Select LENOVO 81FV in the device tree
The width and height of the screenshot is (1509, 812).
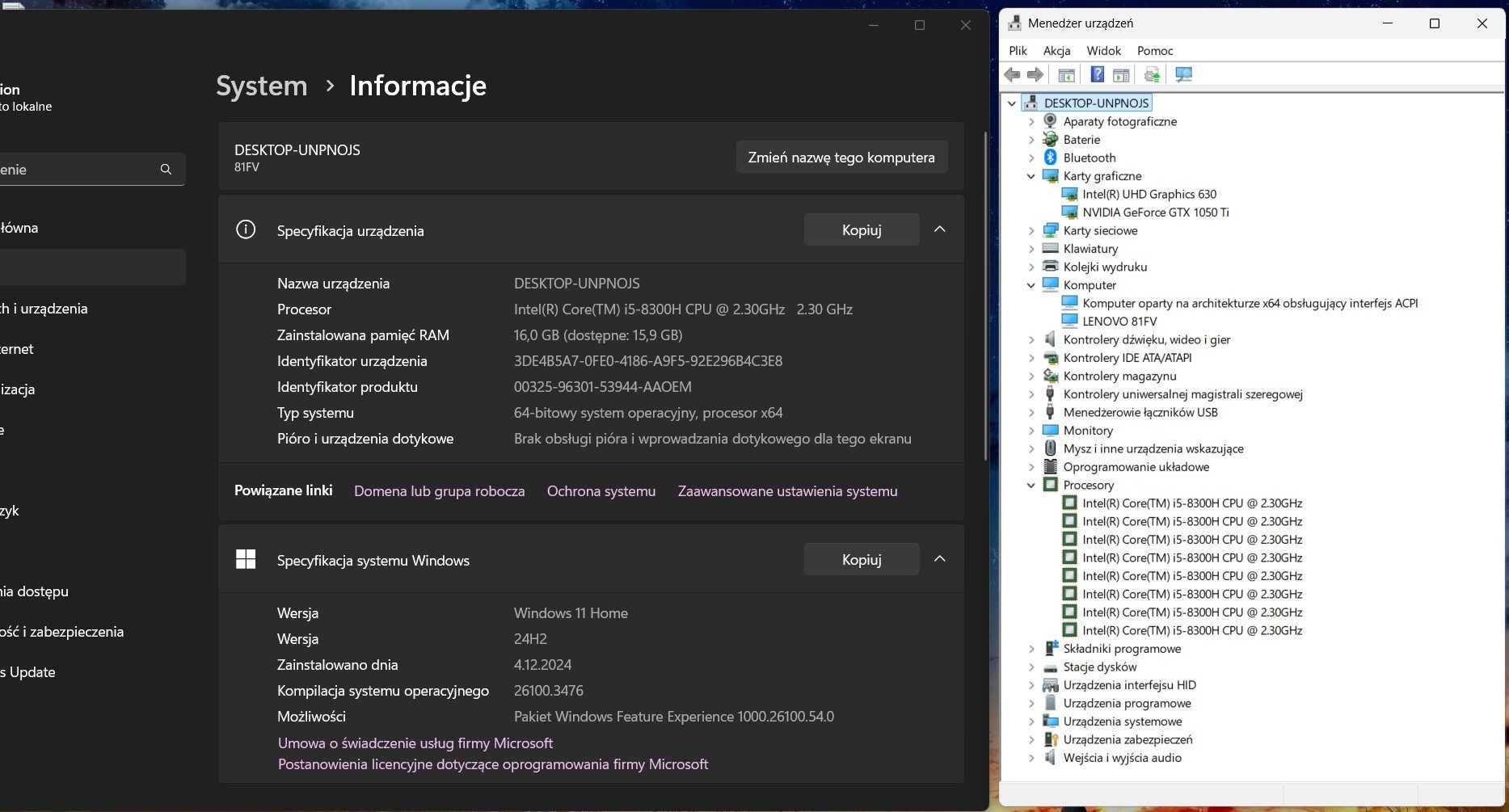pos(1119,322)
